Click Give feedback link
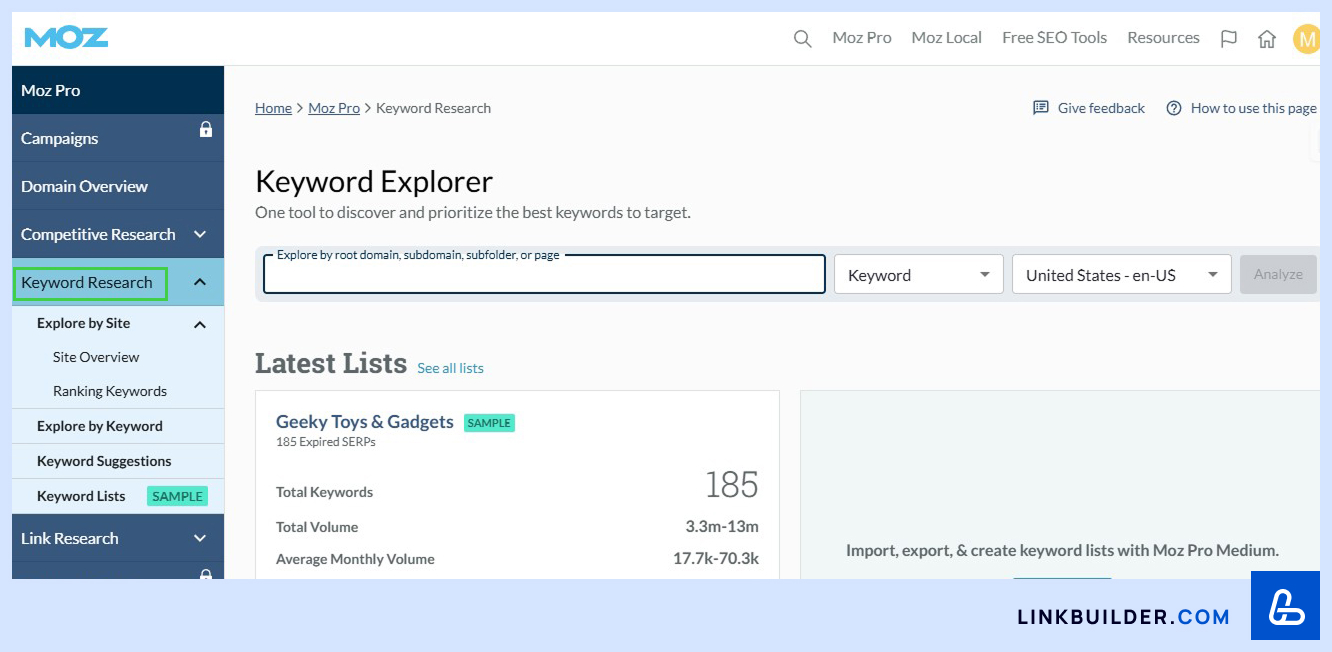Screen dimensions: 1332x652 [1101, 108]
